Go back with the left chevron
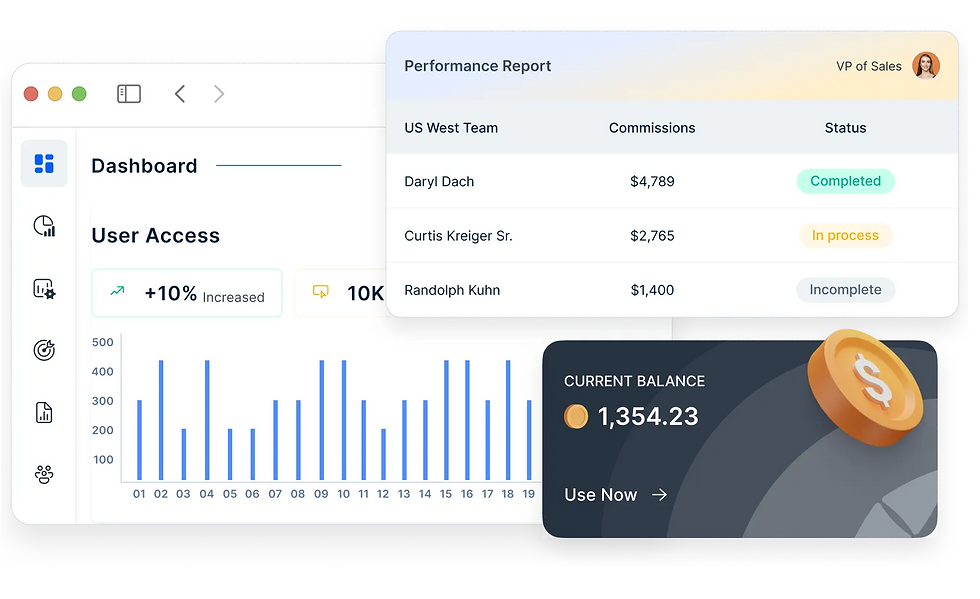 click(x=180, y=94)
